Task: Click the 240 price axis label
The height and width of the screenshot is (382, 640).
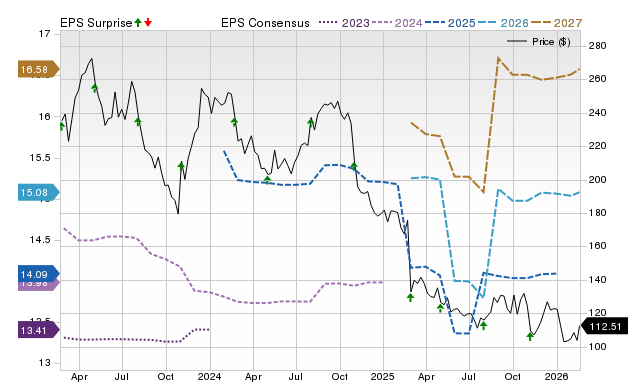Action: (x=598, y=113)
